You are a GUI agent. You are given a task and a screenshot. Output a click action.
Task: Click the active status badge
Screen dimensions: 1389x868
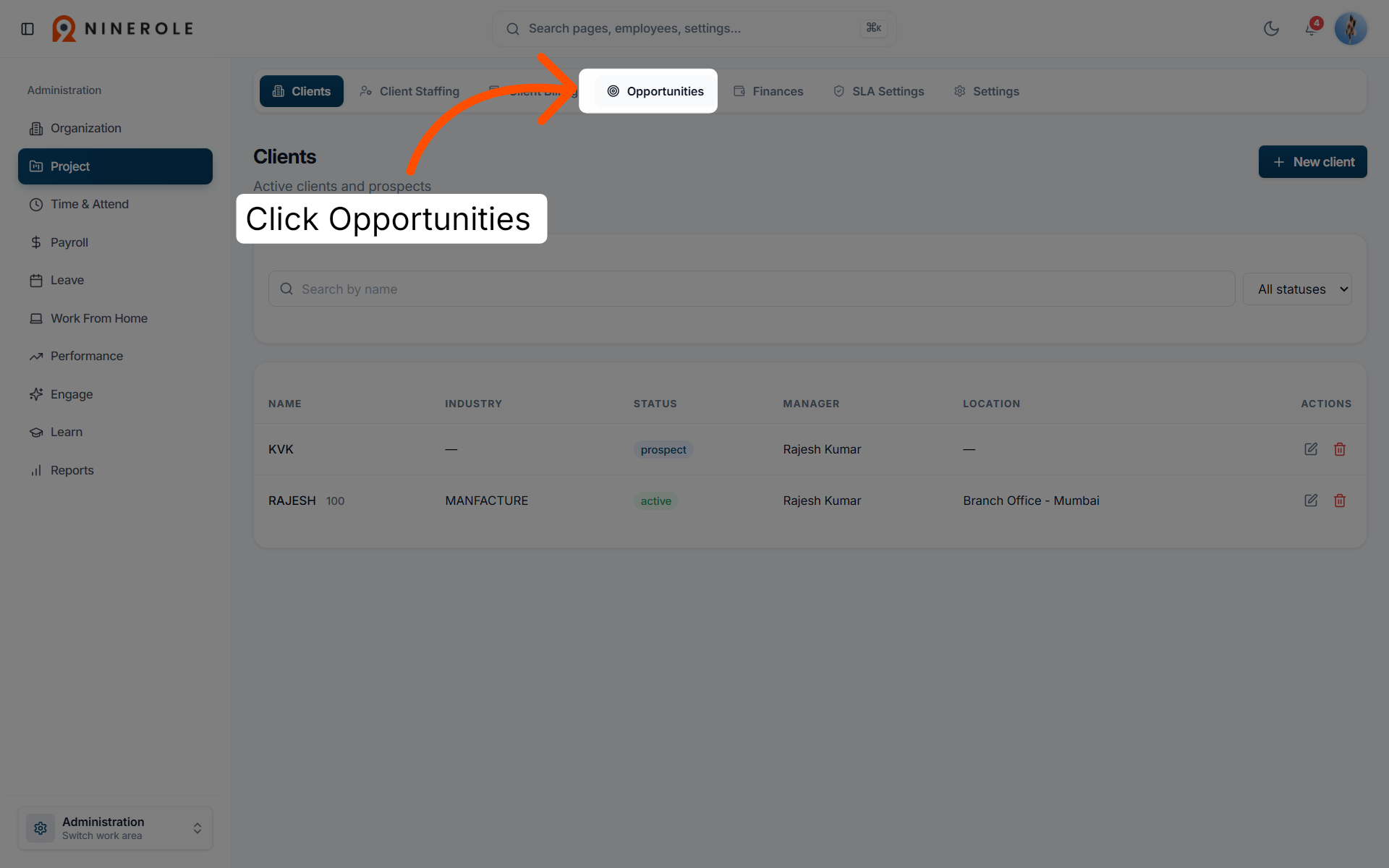[x=656, y=501]
